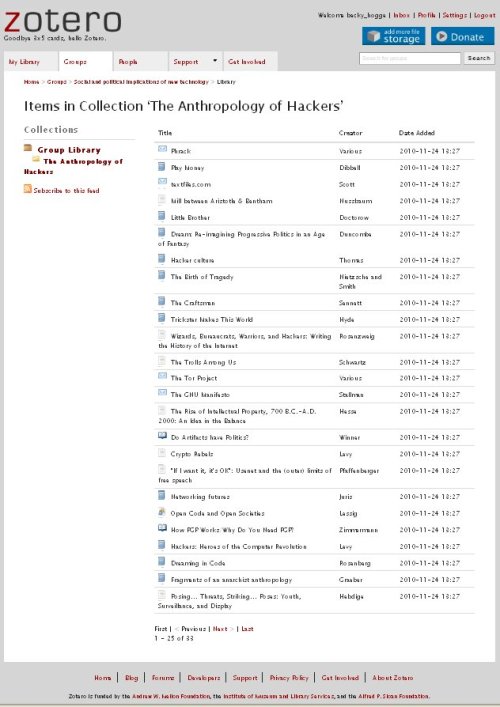
Task: Open the Dreaming in Code item title
Action: (x=197, y=563)
